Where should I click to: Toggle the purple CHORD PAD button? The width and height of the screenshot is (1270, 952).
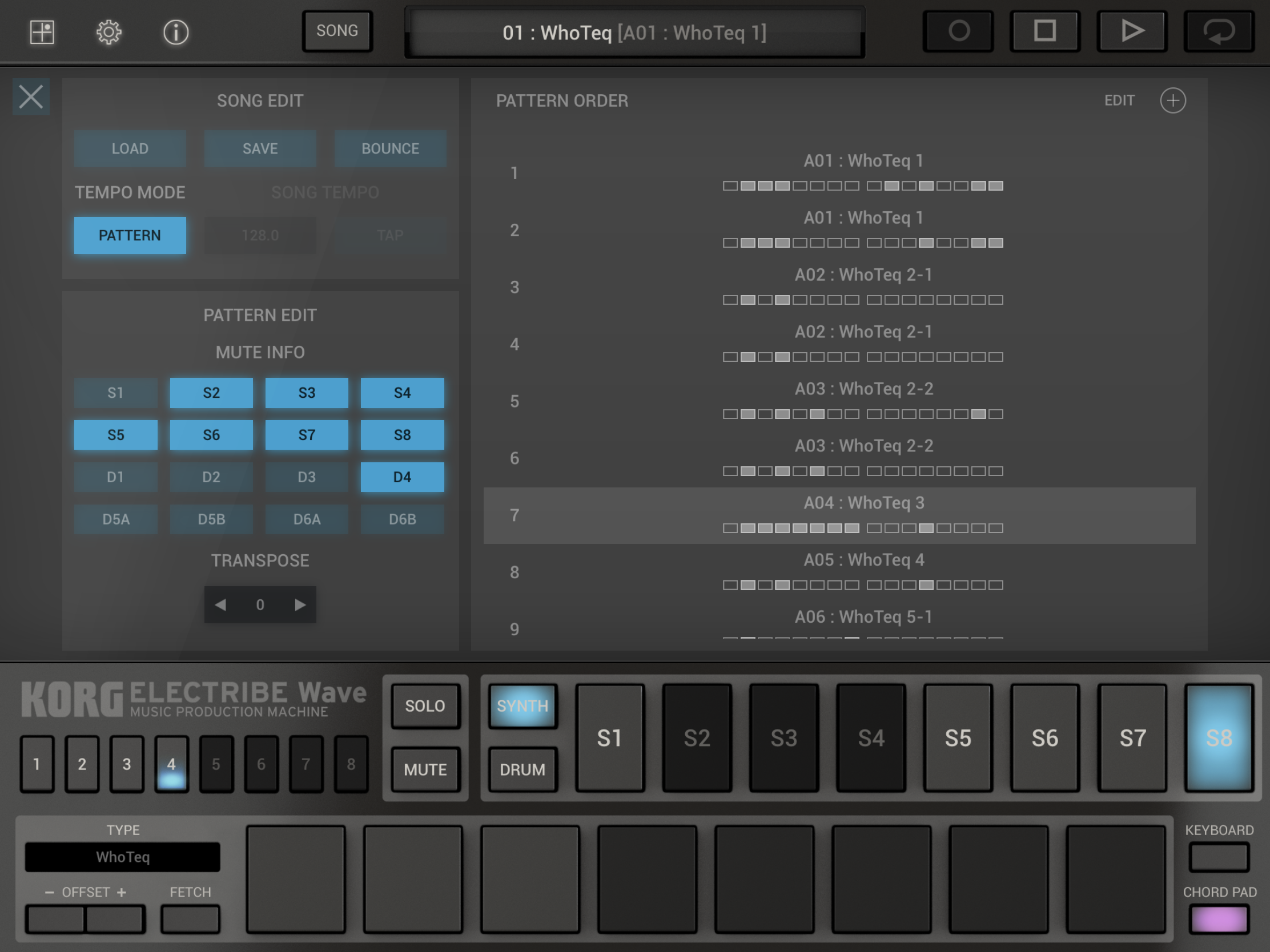1219,919
